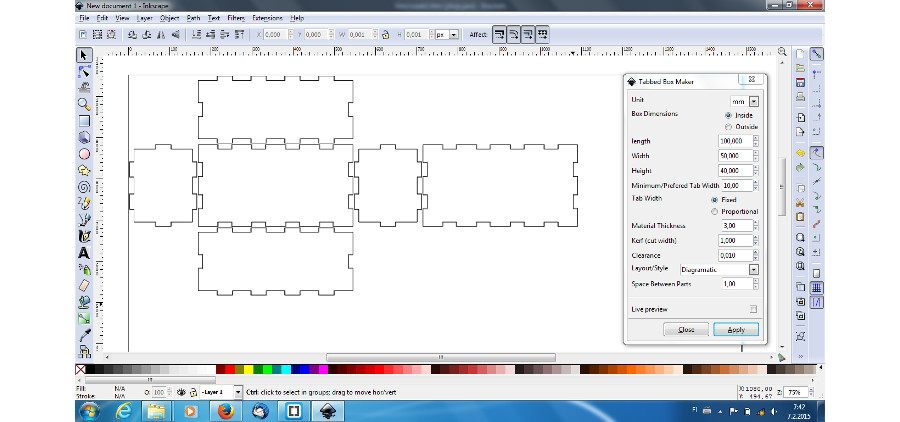Open the Object menu
This screenshot has height=422, width=900.
pos(169,18)
